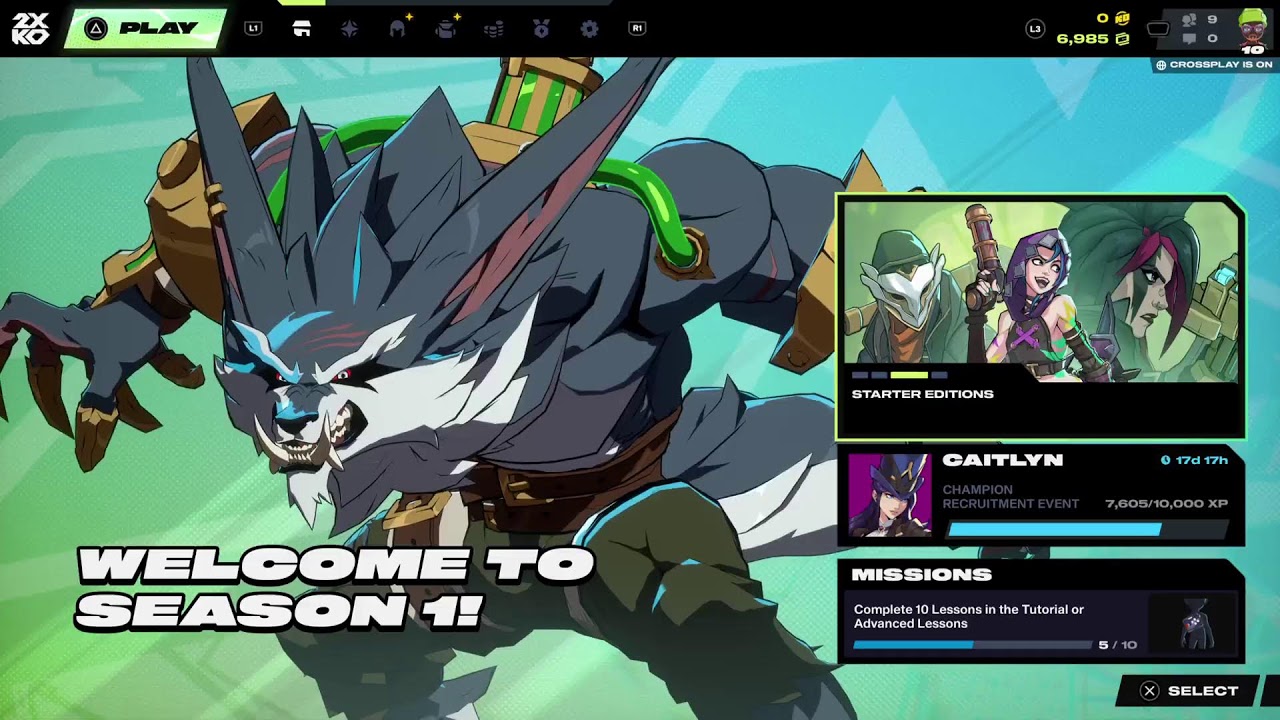Open the MISSIONS panel header
This screenshot has height=720, width=1280.
pos(922,575)
